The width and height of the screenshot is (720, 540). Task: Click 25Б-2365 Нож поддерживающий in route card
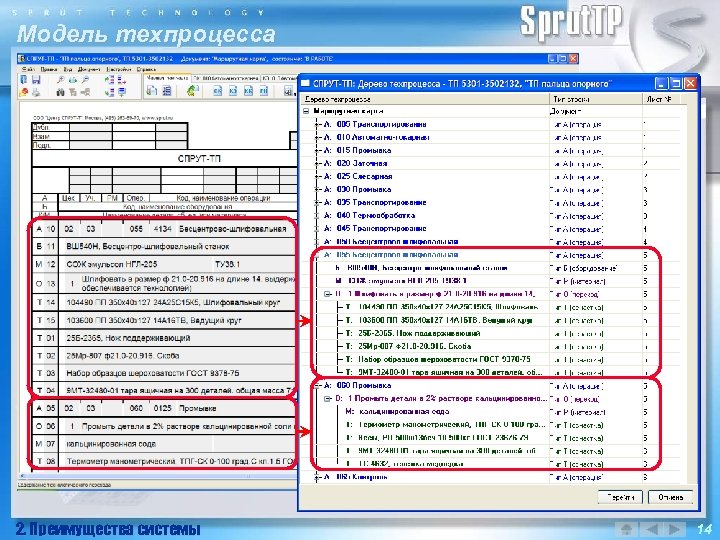click(128, 338)
